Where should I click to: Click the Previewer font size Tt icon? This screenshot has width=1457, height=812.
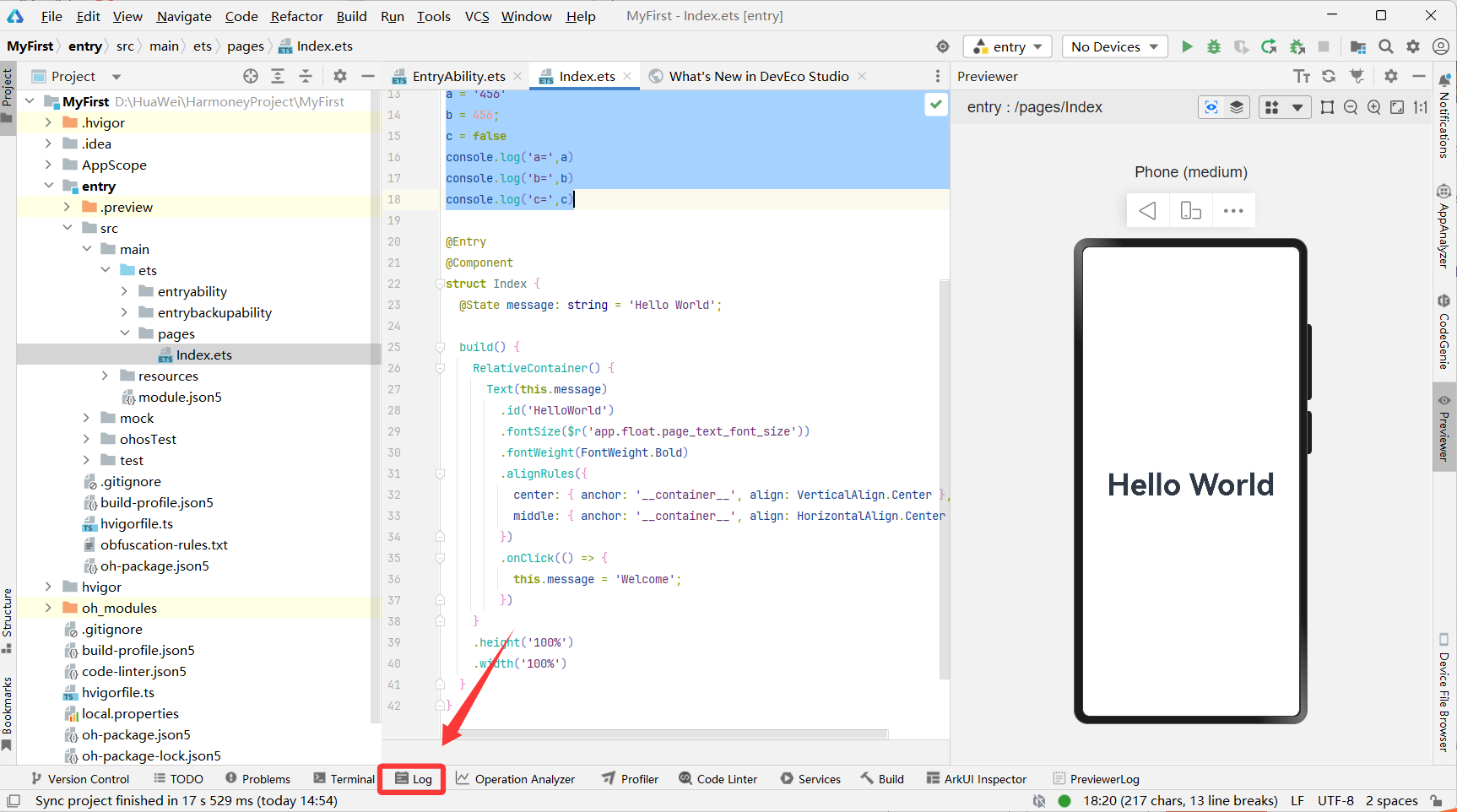coord(1302,76)
